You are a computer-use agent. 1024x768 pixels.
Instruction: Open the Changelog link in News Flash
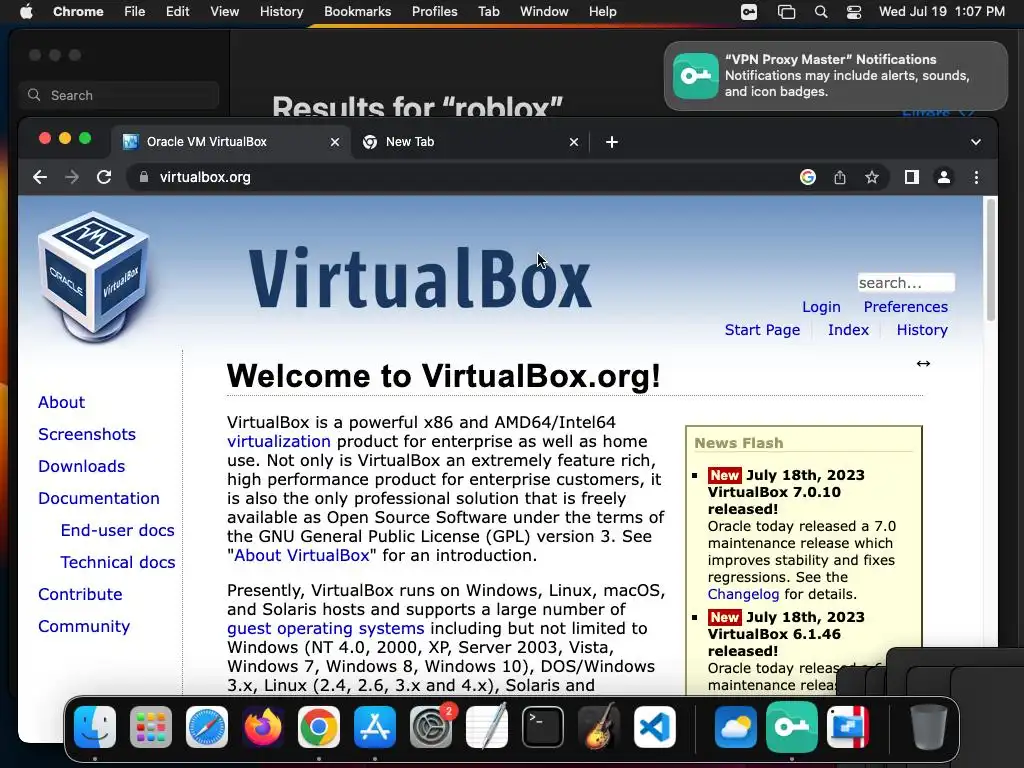coord(743,594)
